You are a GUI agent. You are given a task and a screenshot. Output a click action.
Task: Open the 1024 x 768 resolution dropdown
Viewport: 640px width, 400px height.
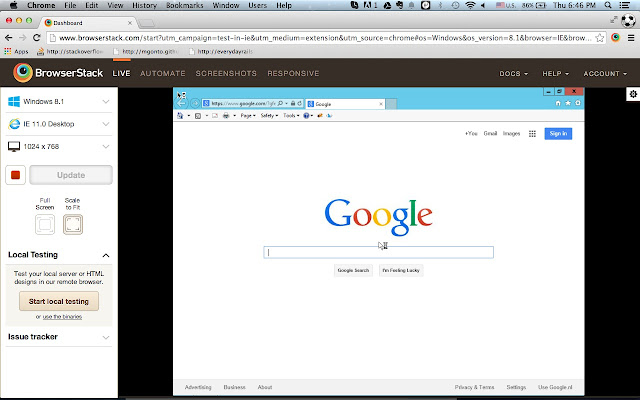59,147
